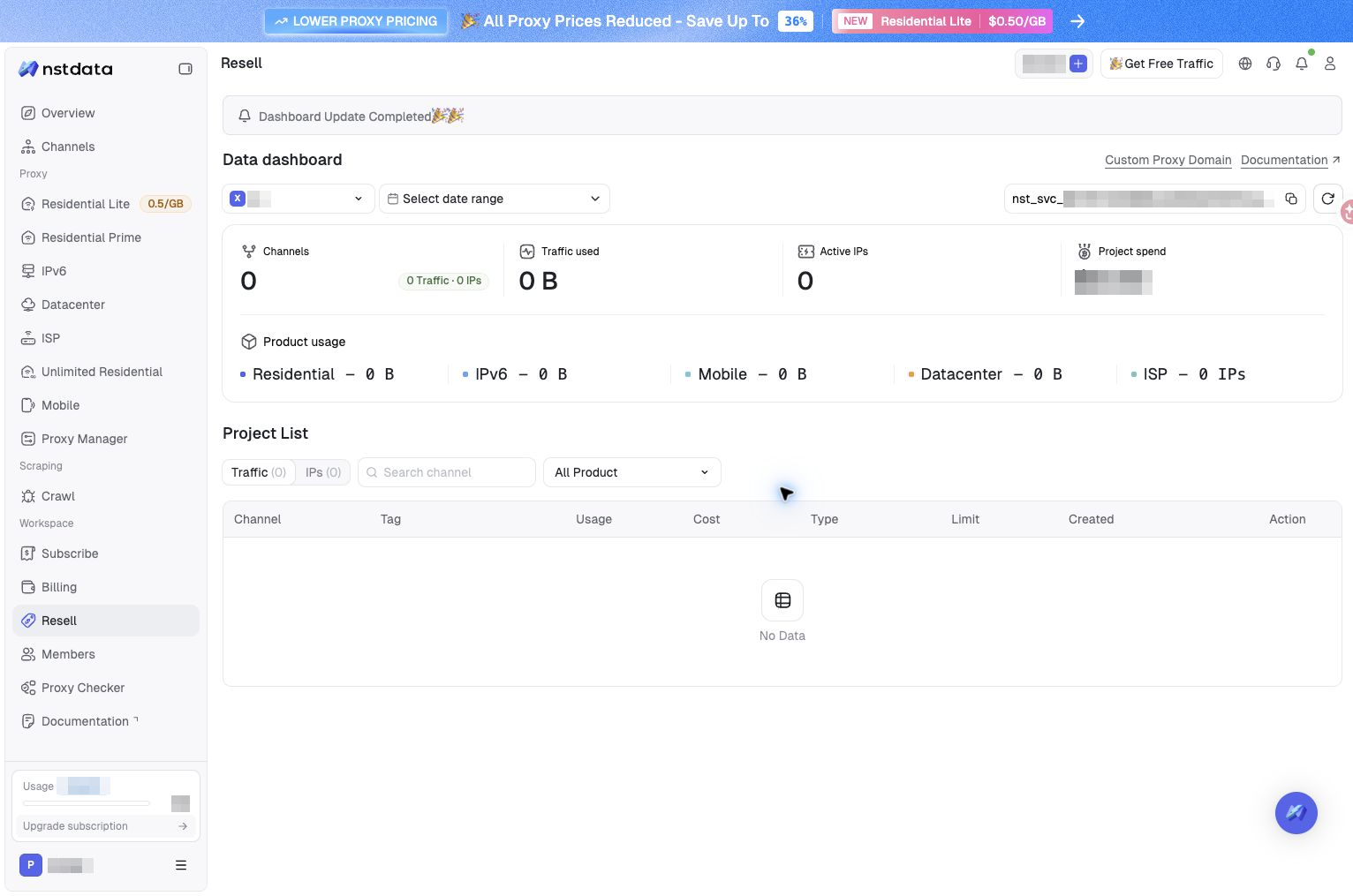Go to Channels in the sidebar

[x=106, y=147]
